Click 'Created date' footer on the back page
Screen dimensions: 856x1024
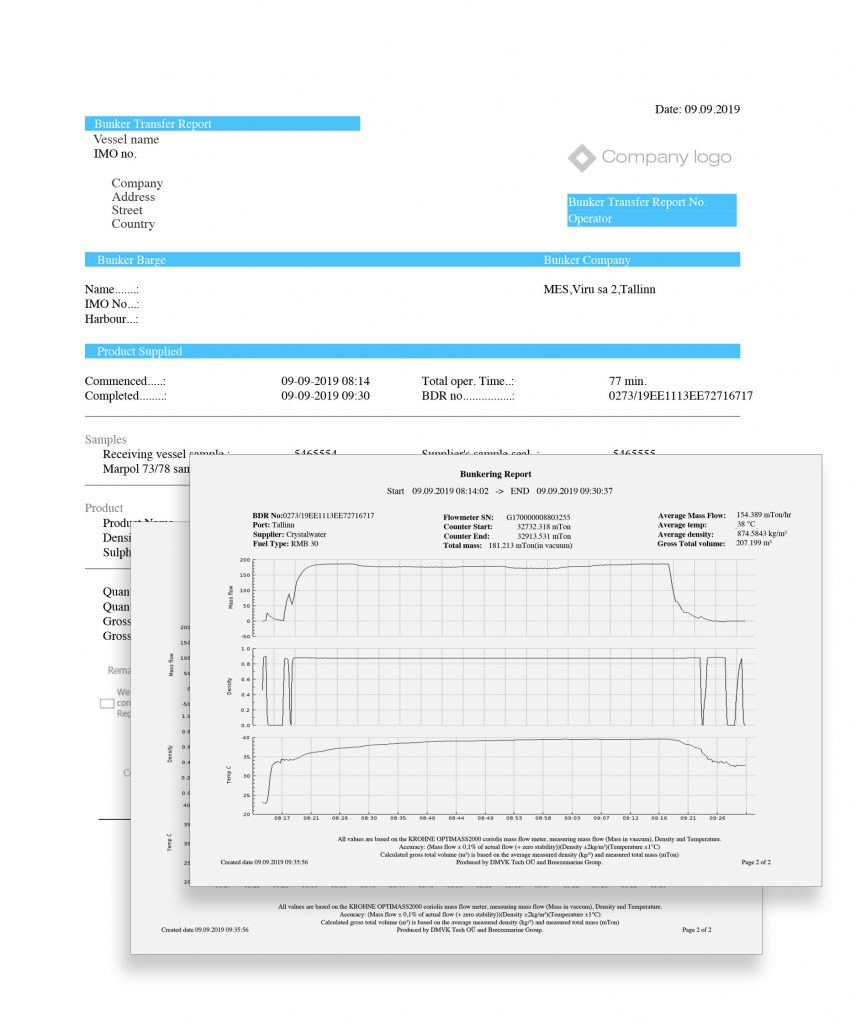205,929
